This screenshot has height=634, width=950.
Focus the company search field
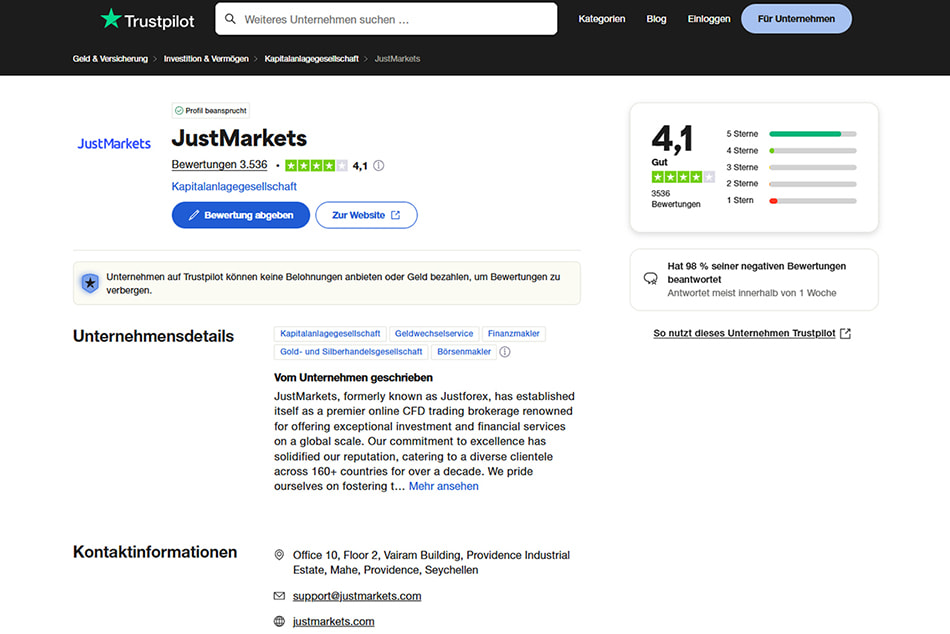click(386, 19)
